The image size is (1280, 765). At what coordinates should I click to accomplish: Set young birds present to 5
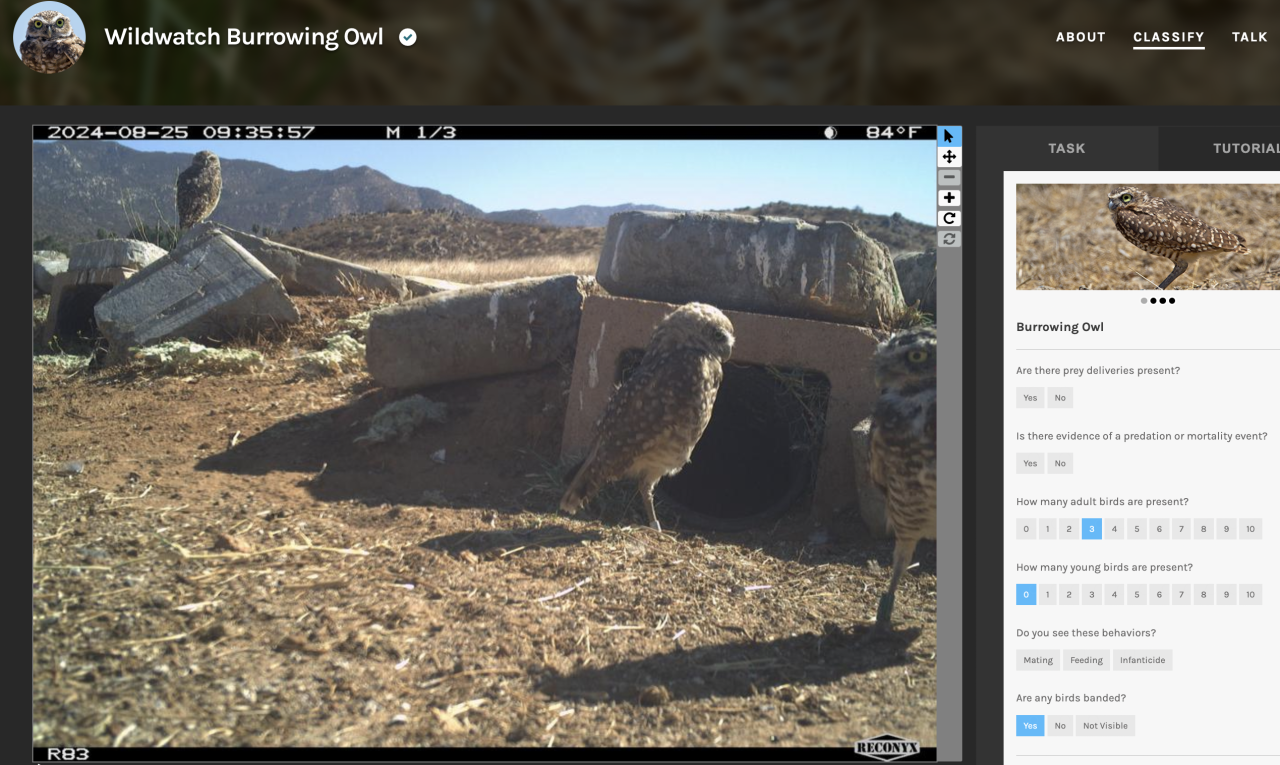click(1137, 594)
